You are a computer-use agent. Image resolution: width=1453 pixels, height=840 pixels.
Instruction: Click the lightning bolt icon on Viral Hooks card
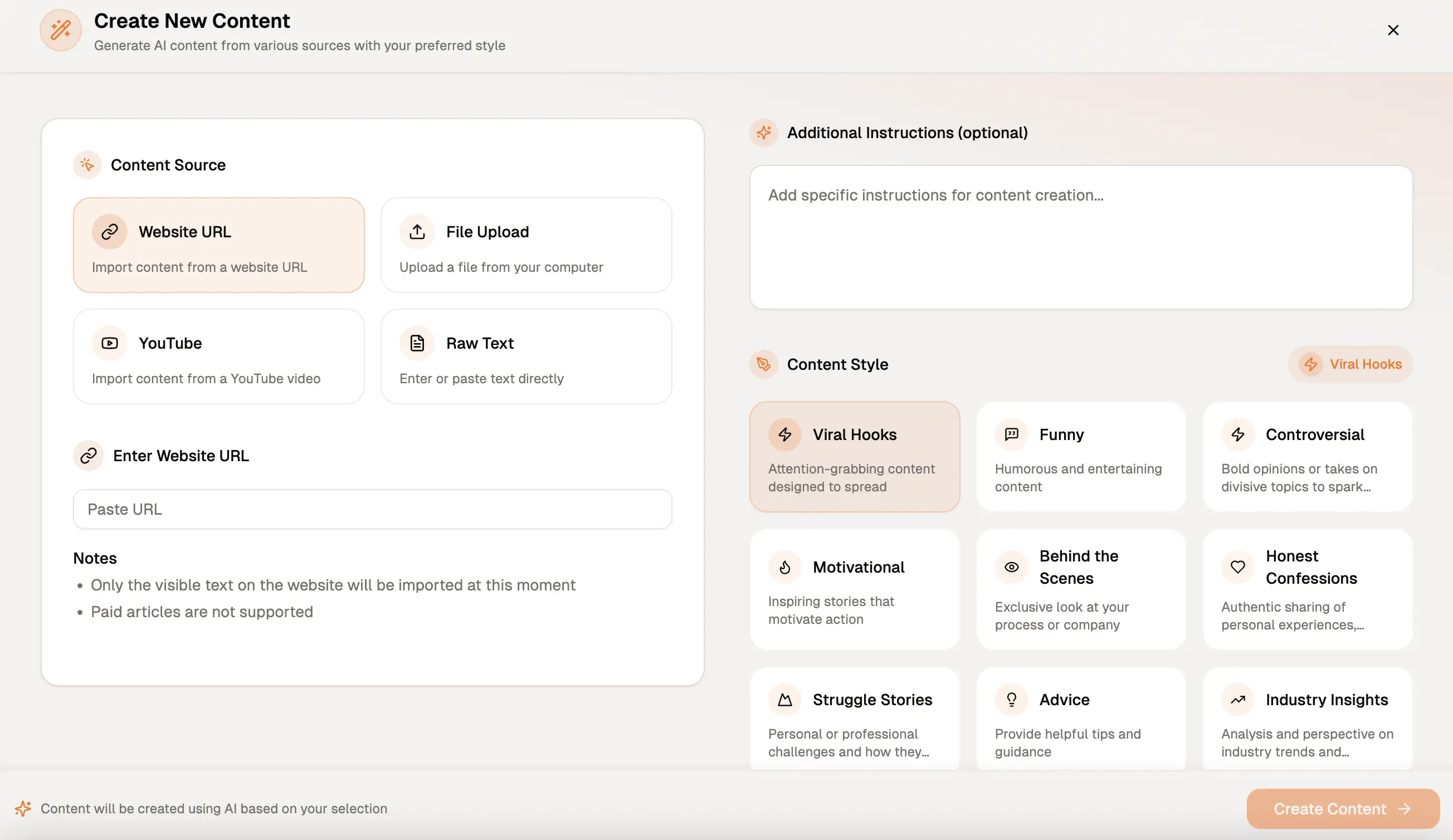pos(784,434)
